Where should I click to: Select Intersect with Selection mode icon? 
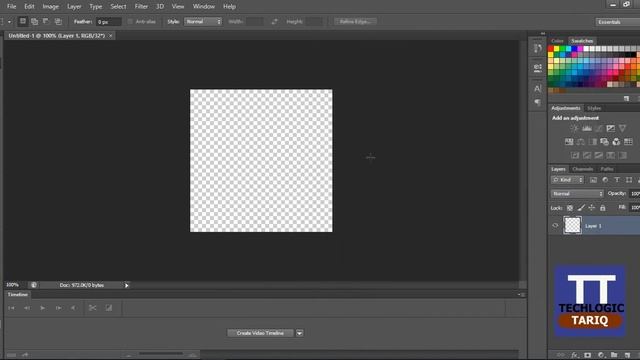pos(58,21)
